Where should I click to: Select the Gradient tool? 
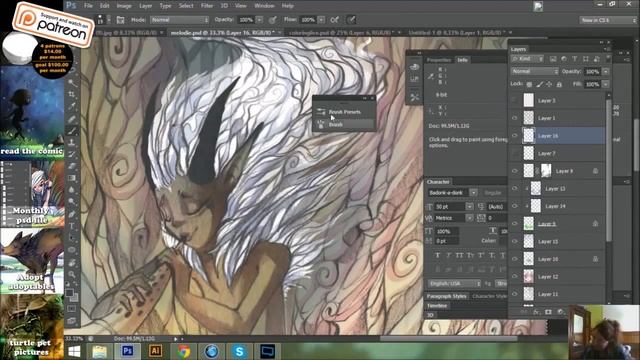coord(72,178)
